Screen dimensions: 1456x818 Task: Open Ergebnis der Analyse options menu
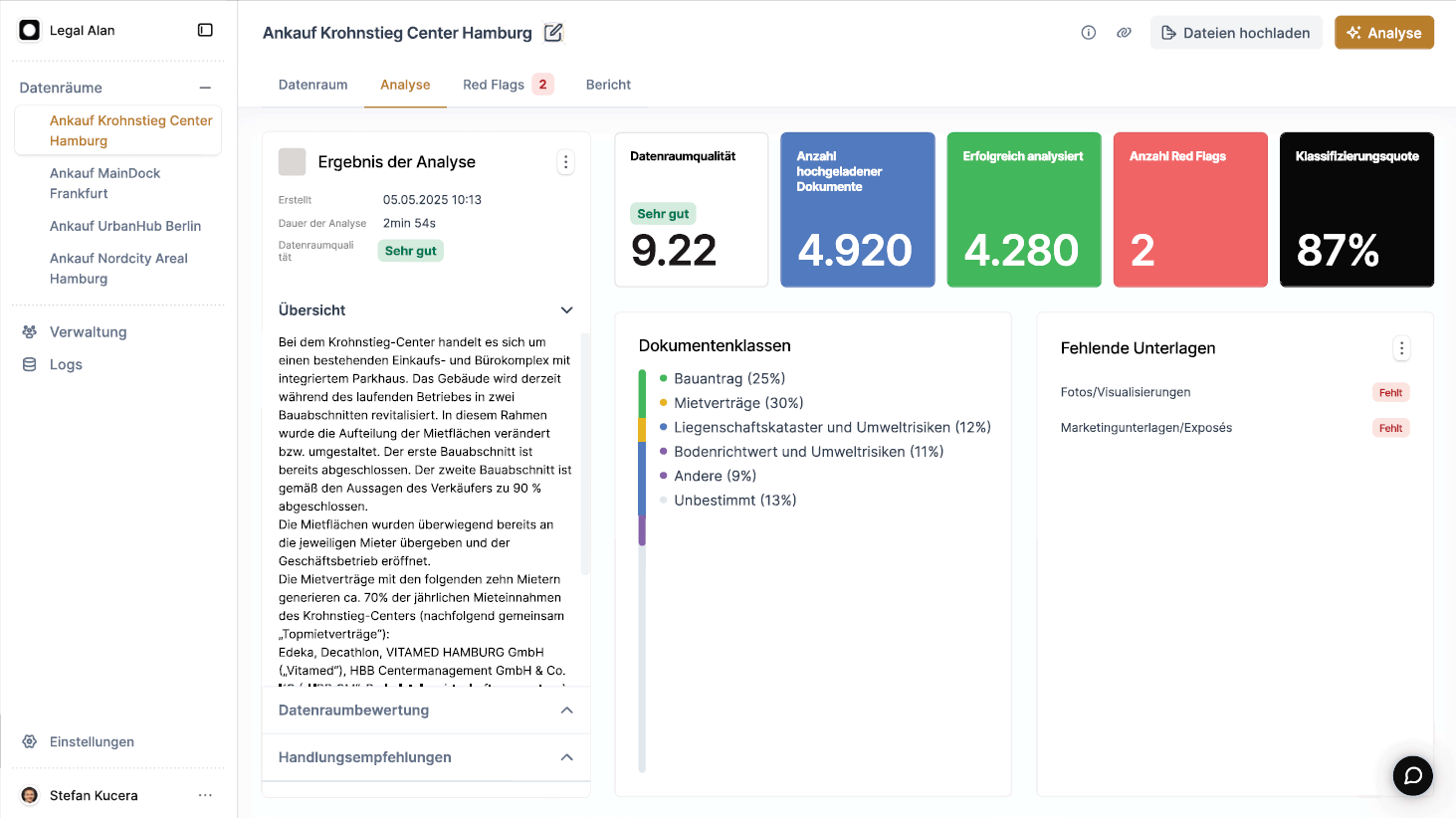click(565, 162)
